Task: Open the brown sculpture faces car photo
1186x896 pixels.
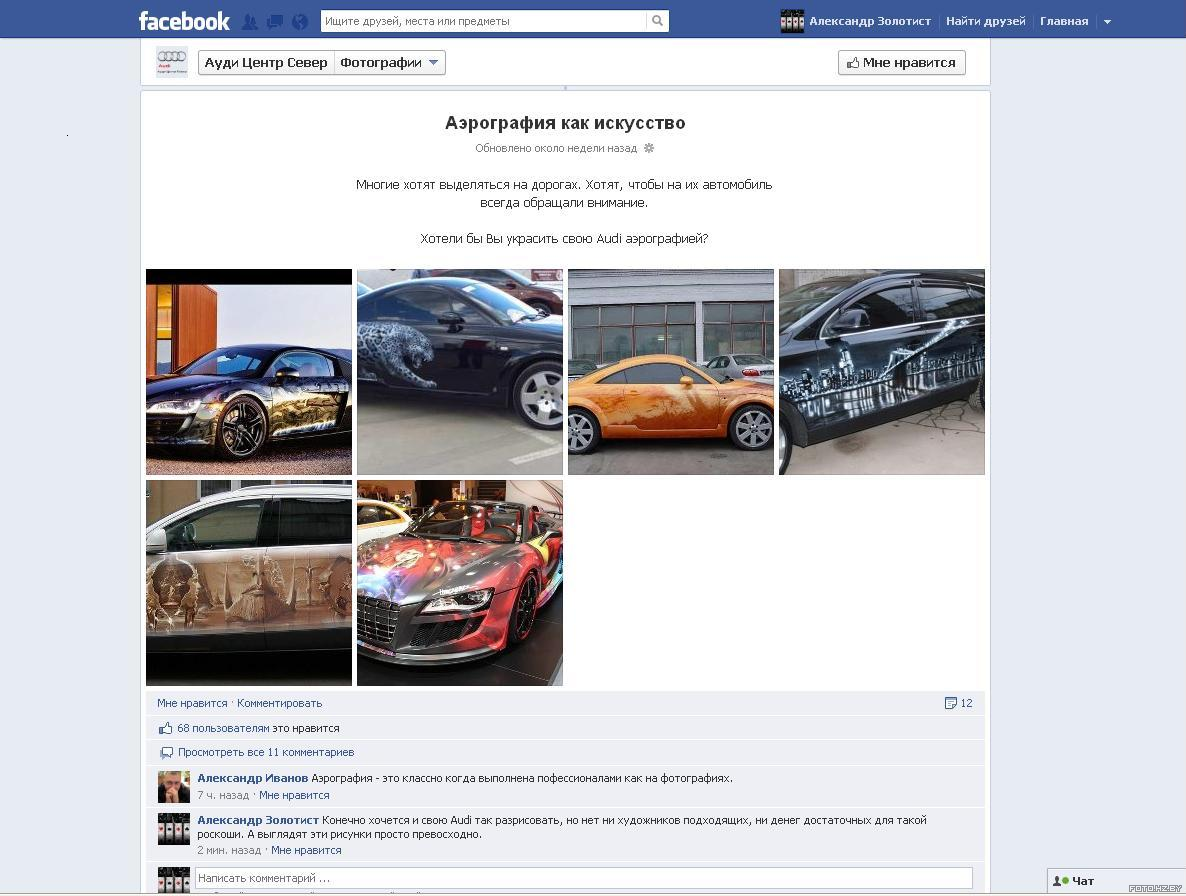Action: (x=249, y=583)
